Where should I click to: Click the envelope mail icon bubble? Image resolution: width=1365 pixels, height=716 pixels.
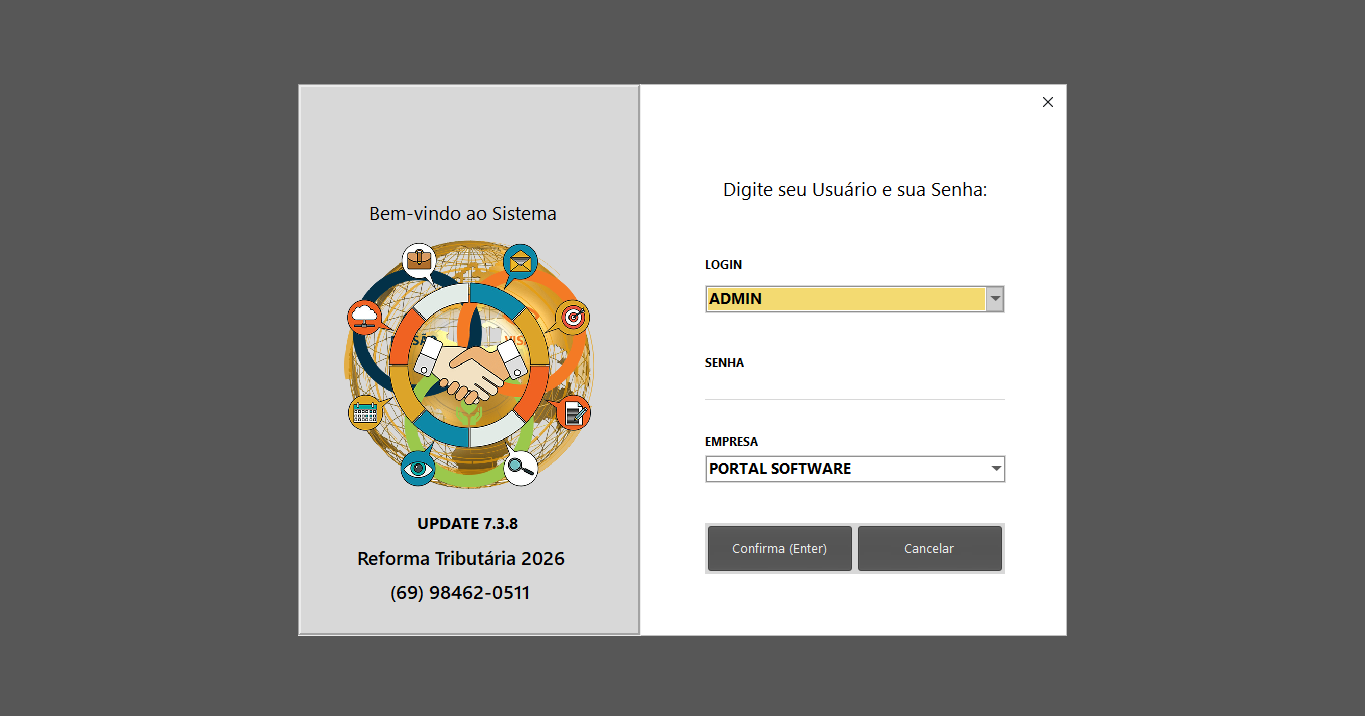click(x=519, y=263)
